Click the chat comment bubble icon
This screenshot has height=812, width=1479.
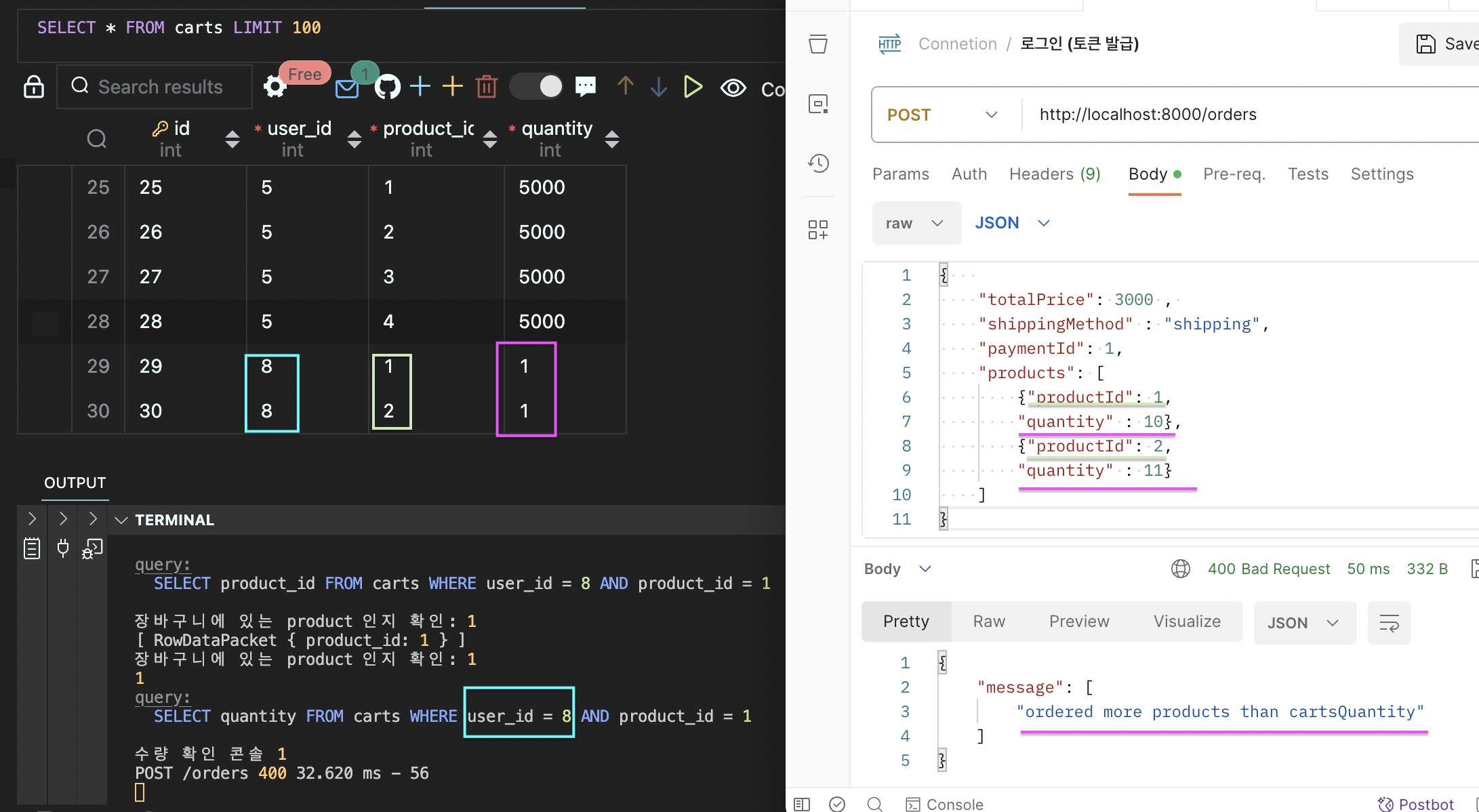[586, 86]
